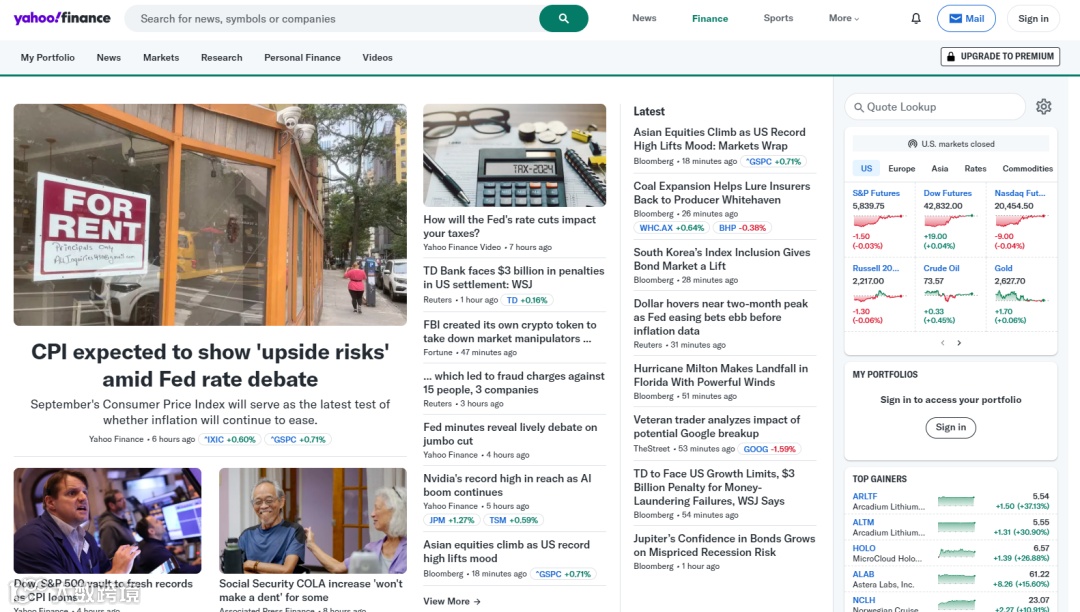
Task: Open the Research menu
Action: (x=222, y=58)
